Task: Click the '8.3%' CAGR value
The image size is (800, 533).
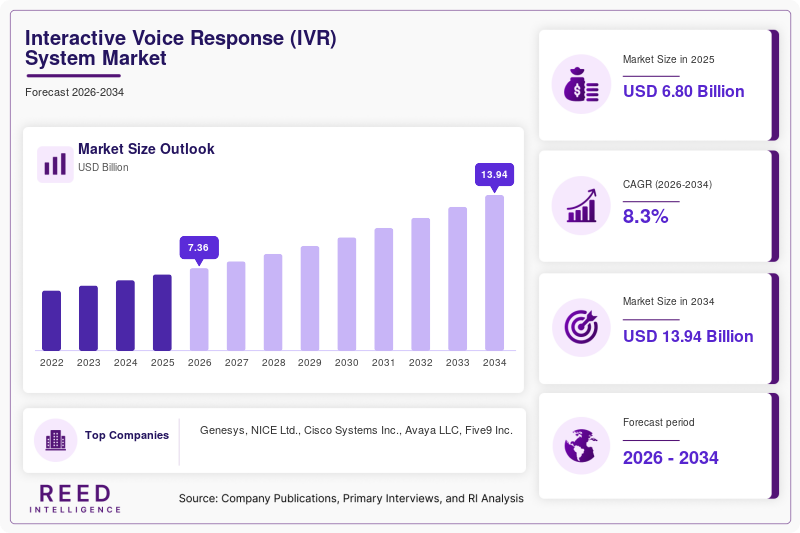Action: coord(645,216)
